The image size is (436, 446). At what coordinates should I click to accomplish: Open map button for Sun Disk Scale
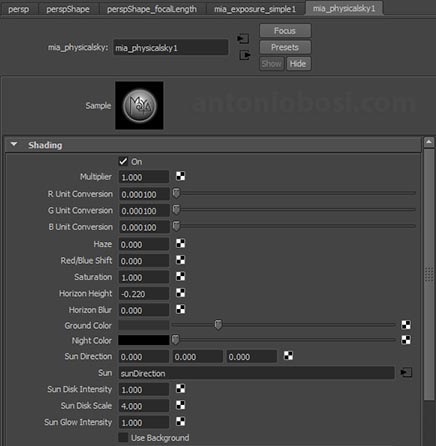click(x=180, y=405)
